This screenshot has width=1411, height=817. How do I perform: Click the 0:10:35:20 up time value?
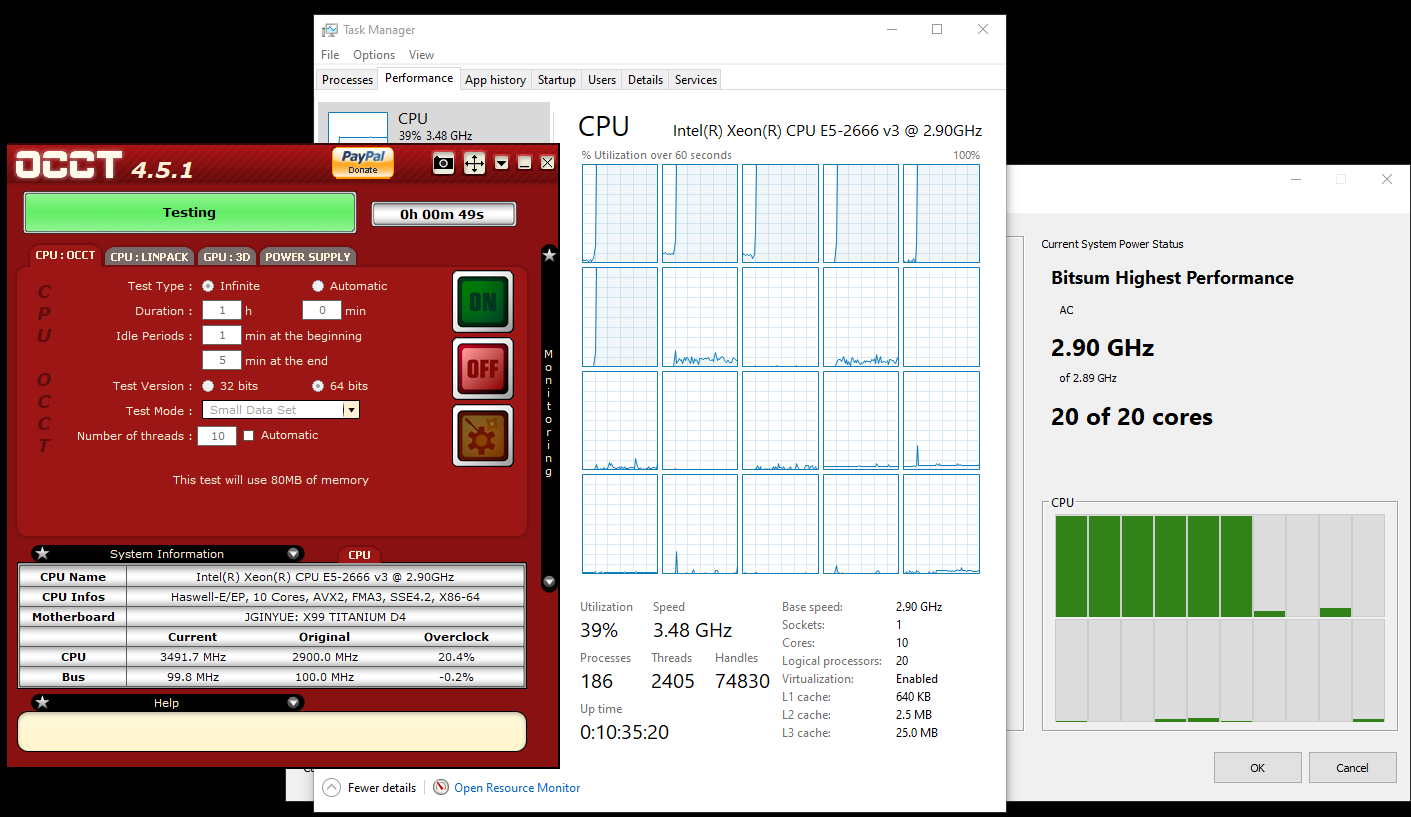625,732
